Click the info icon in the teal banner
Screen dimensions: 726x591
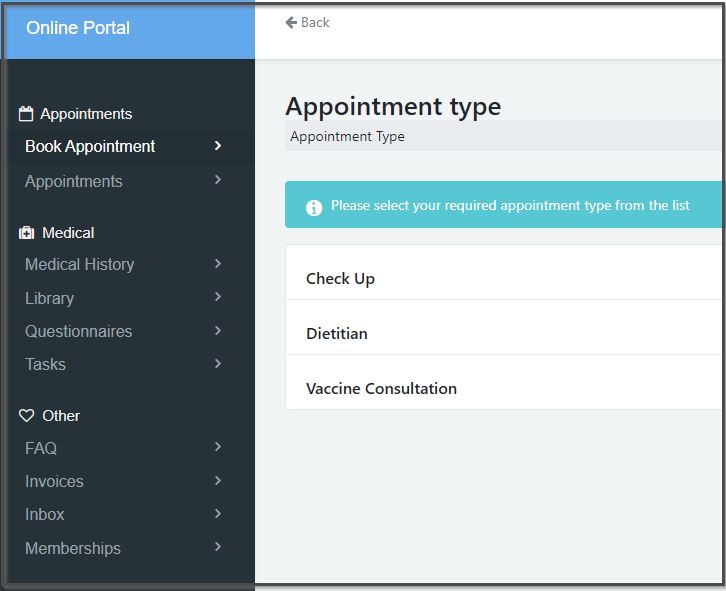click(314, 207)
